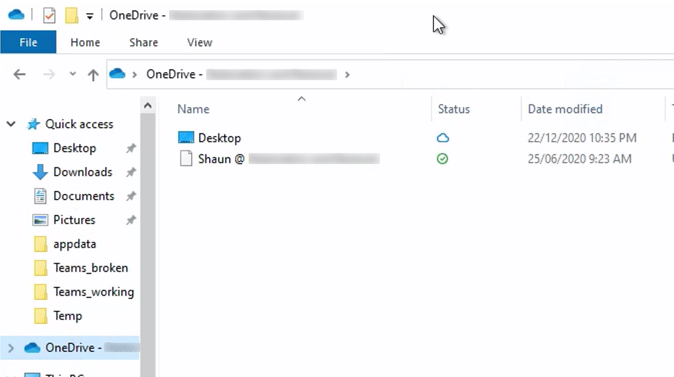The width and height of the screenshot is (674, 377).
Task: Select Quick access in navigation pane
Action: point(79,124)
